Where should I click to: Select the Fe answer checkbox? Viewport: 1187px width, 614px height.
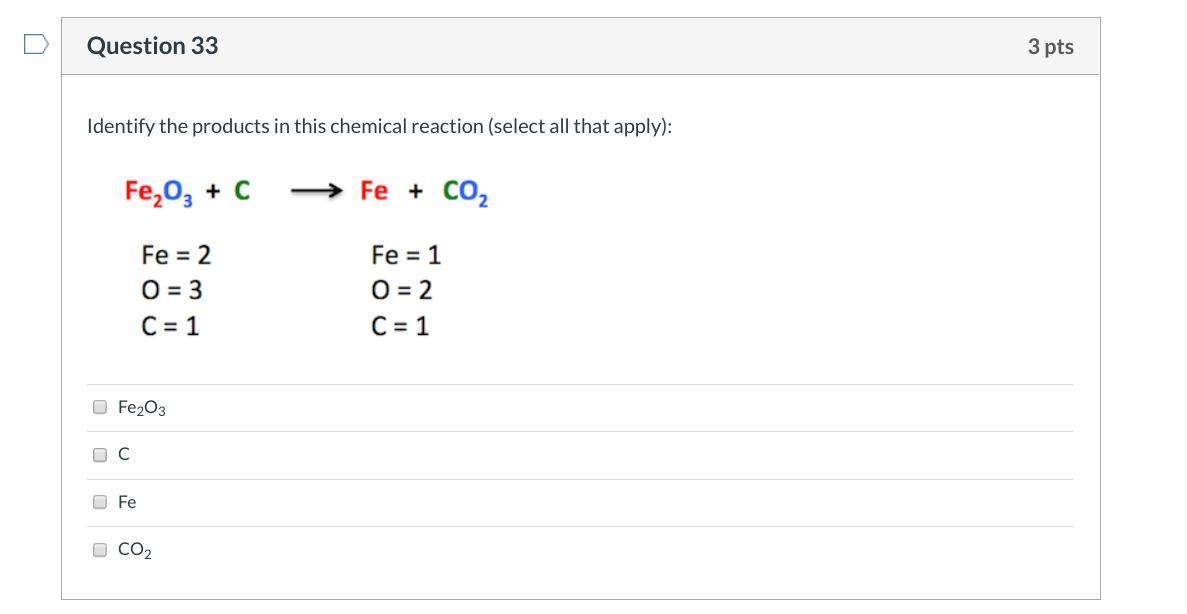pyautogui.click(x=100, y=502)
